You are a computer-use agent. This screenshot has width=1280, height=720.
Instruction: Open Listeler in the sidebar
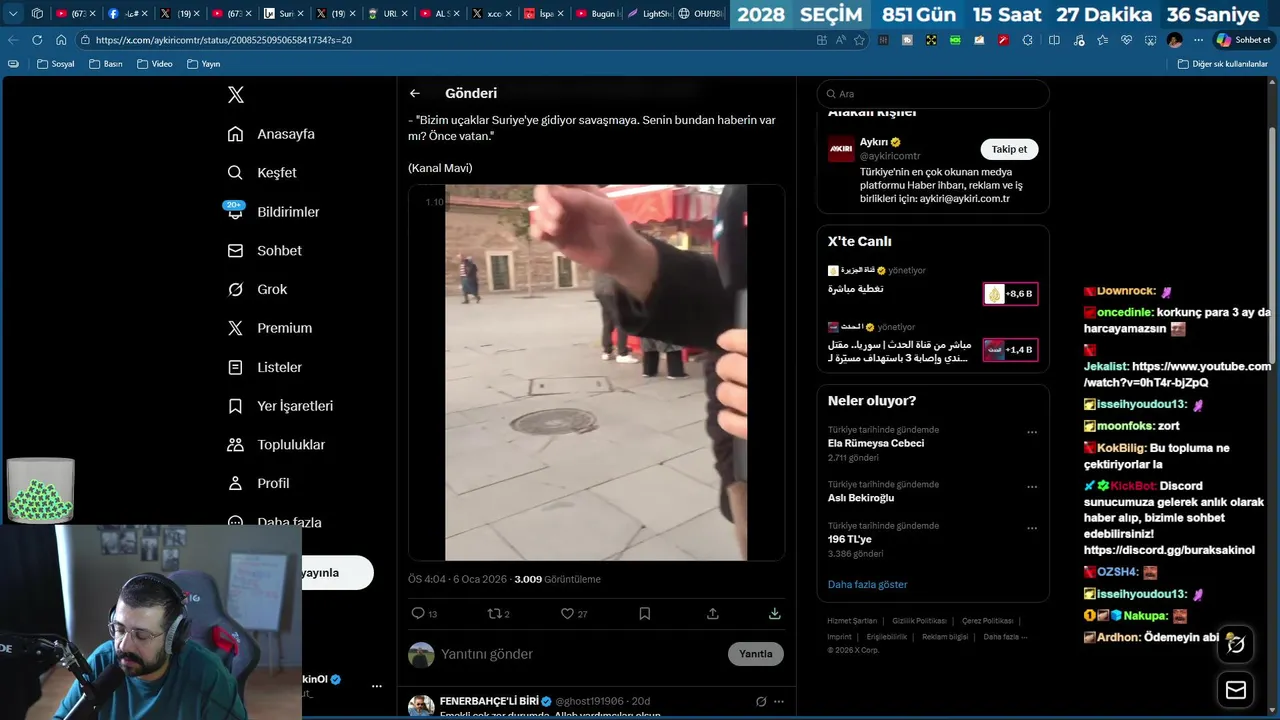click(264, 367)
